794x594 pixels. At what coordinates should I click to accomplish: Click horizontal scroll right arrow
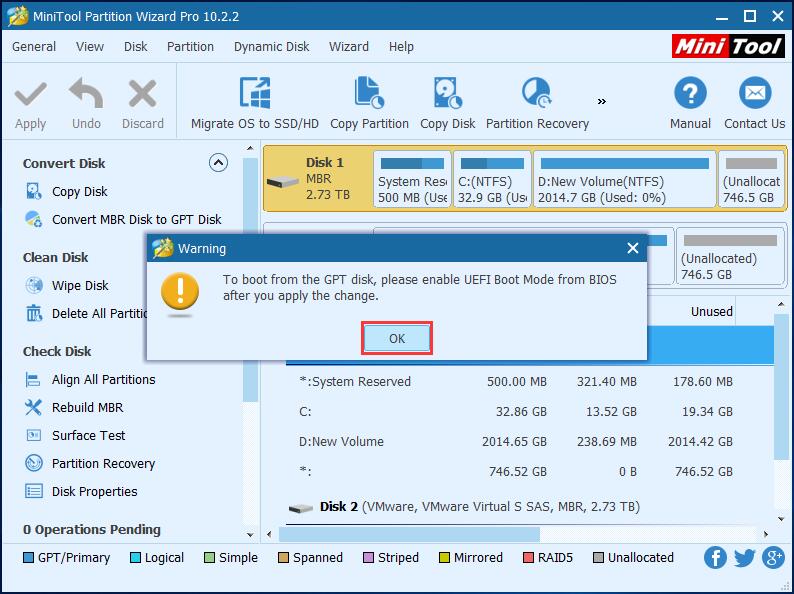tap(766, 534)
